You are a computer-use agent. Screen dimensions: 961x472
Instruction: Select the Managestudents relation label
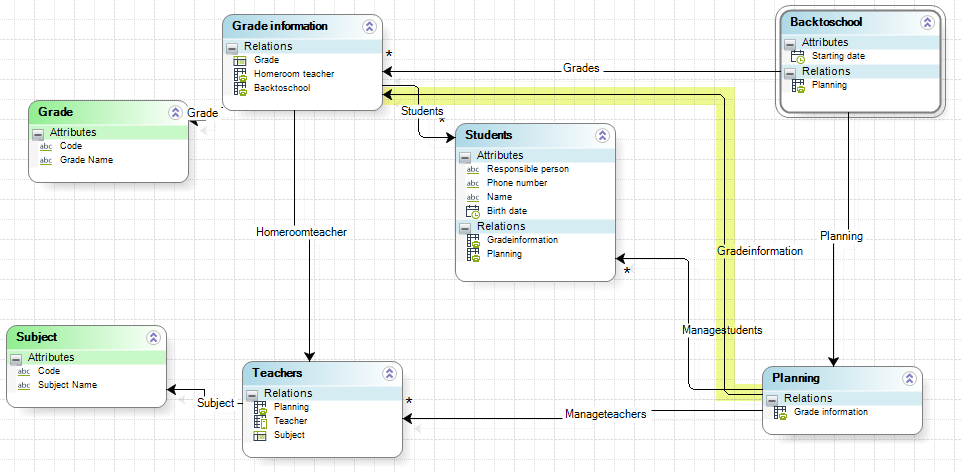(722, 330)
